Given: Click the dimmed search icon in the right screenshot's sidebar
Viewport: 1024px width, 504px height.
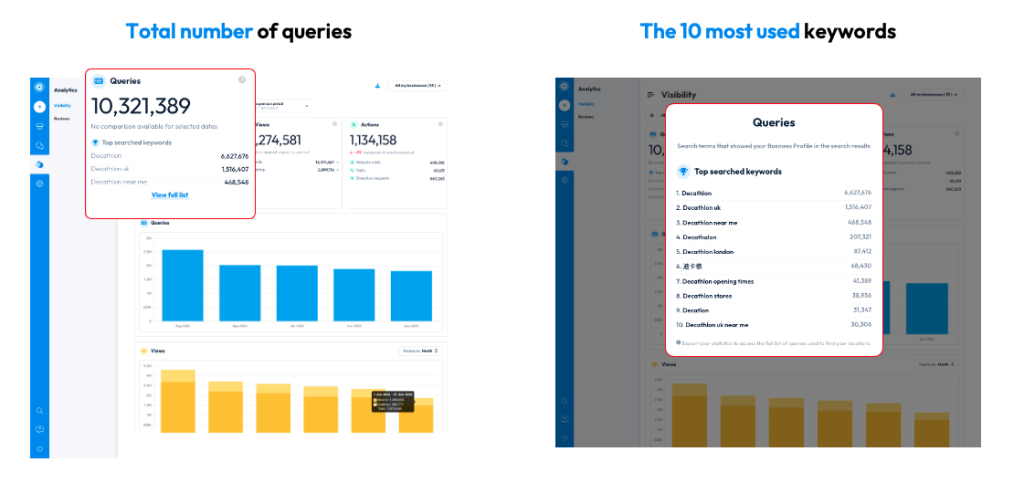Looking at the screenshot, I should point(565,401).
